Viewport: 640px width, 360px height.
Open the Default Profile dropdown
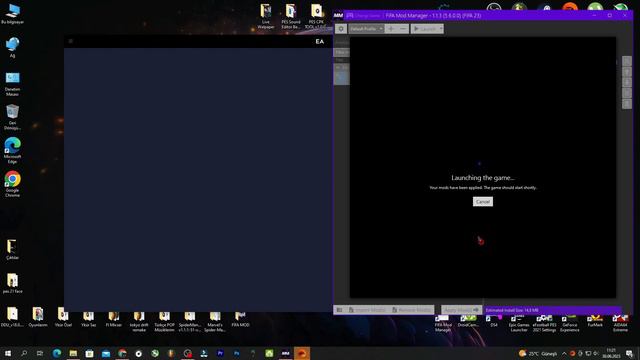click(x=366, y=29)
